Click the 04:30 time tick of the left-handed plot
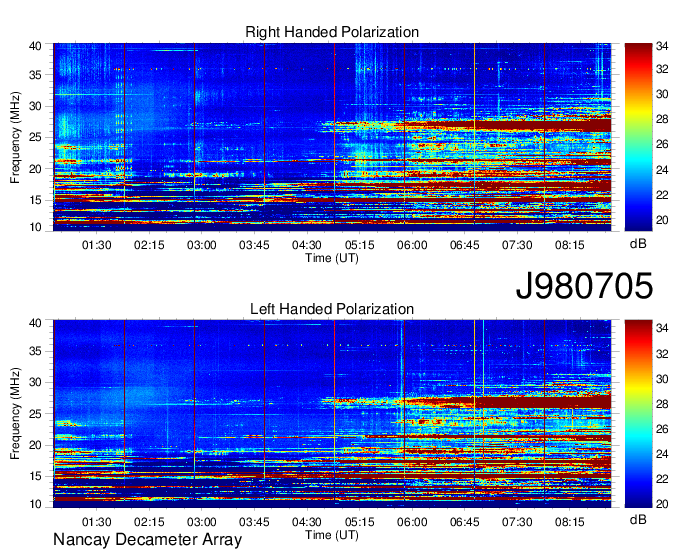Image resolution: width=680 pixels, height=552 pixels. (x=307, y=522)
